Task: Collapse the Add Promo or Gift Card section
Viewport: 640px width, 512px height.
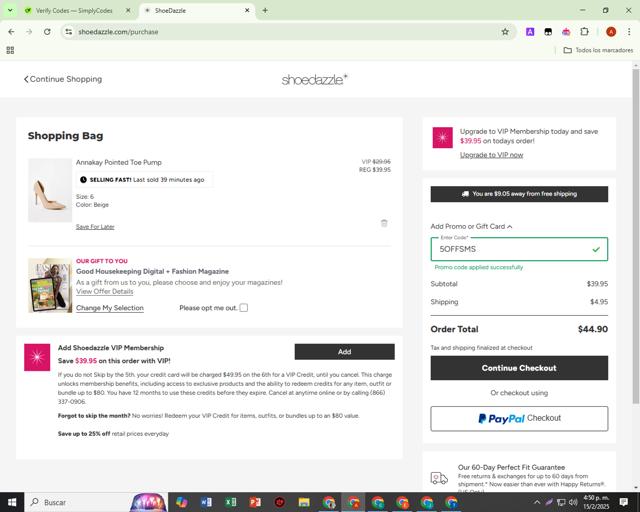Action: click(x=471, y=226)
